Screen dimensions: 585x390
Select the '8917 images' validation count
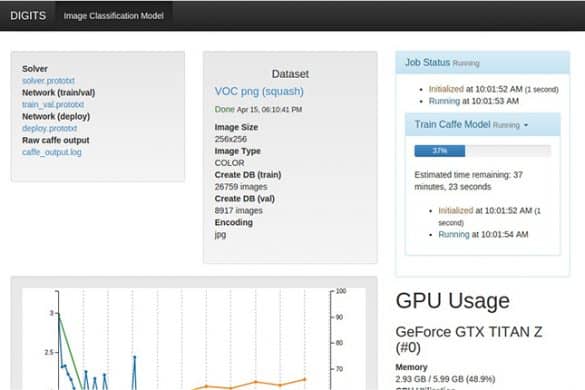[x=238, y=210]
